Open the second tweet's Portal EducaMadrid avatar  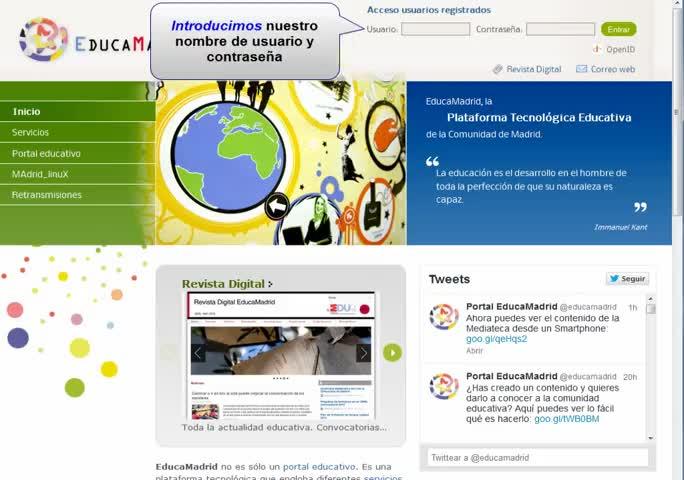click(x=444, y=386)
